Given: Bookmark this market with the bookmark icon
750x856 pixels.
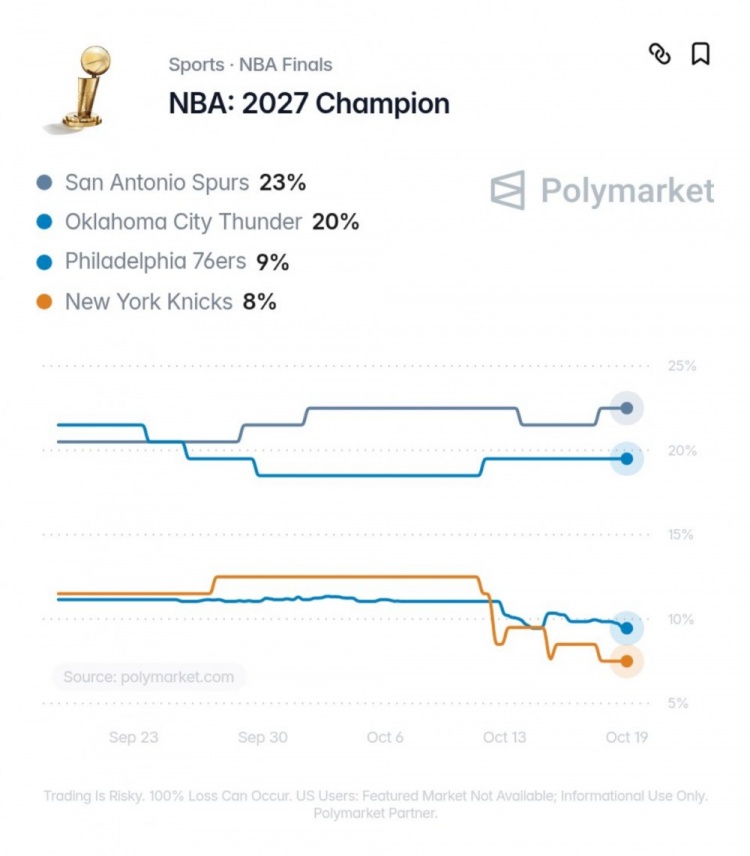Looking at the screenshot, I should tap(701, 54).
